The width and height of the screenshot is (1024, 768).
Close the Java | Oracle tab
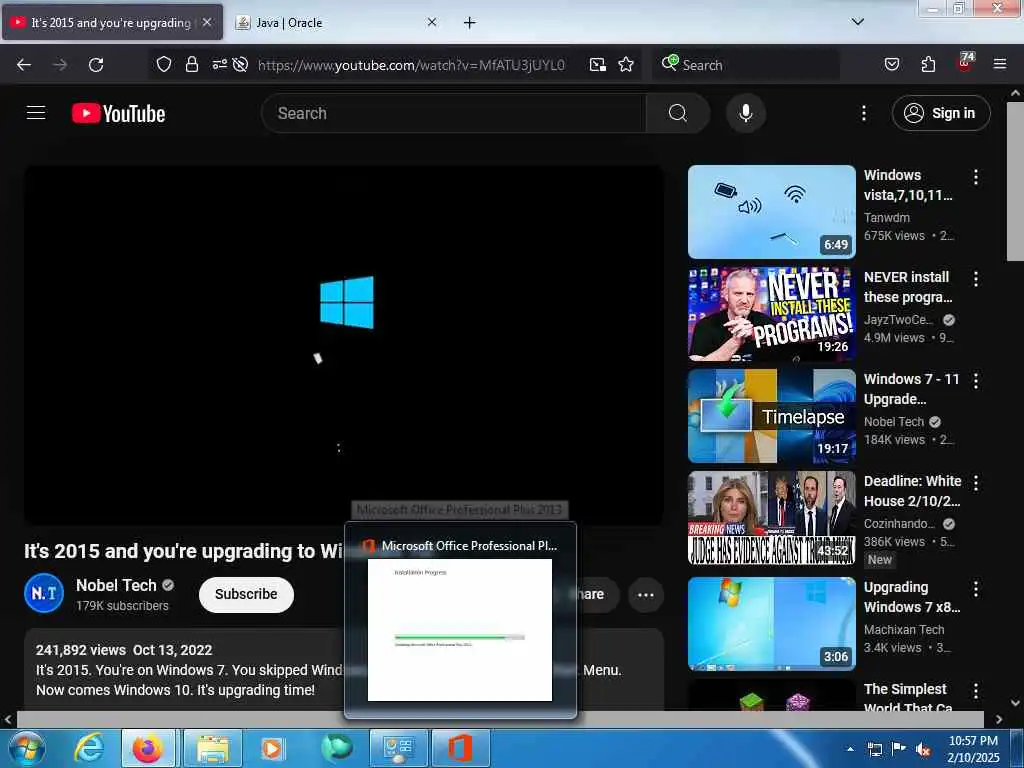432,22
